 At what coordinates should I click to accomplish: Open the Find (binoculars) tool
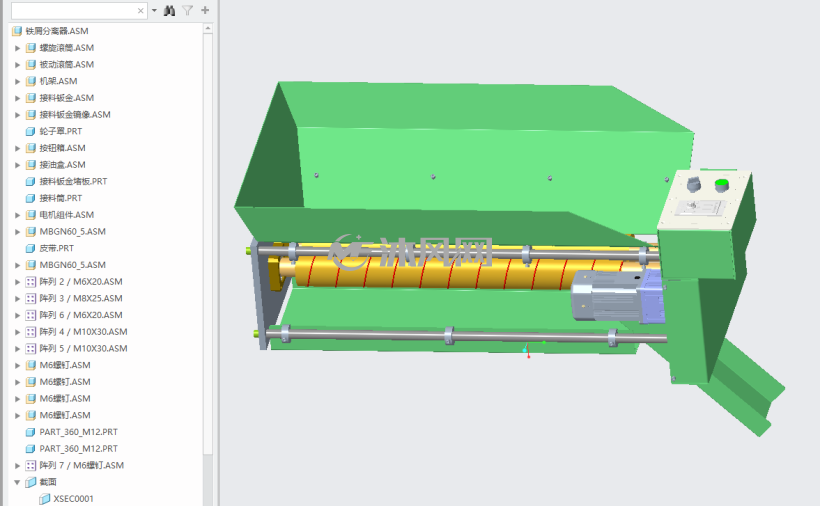[169, 10]
